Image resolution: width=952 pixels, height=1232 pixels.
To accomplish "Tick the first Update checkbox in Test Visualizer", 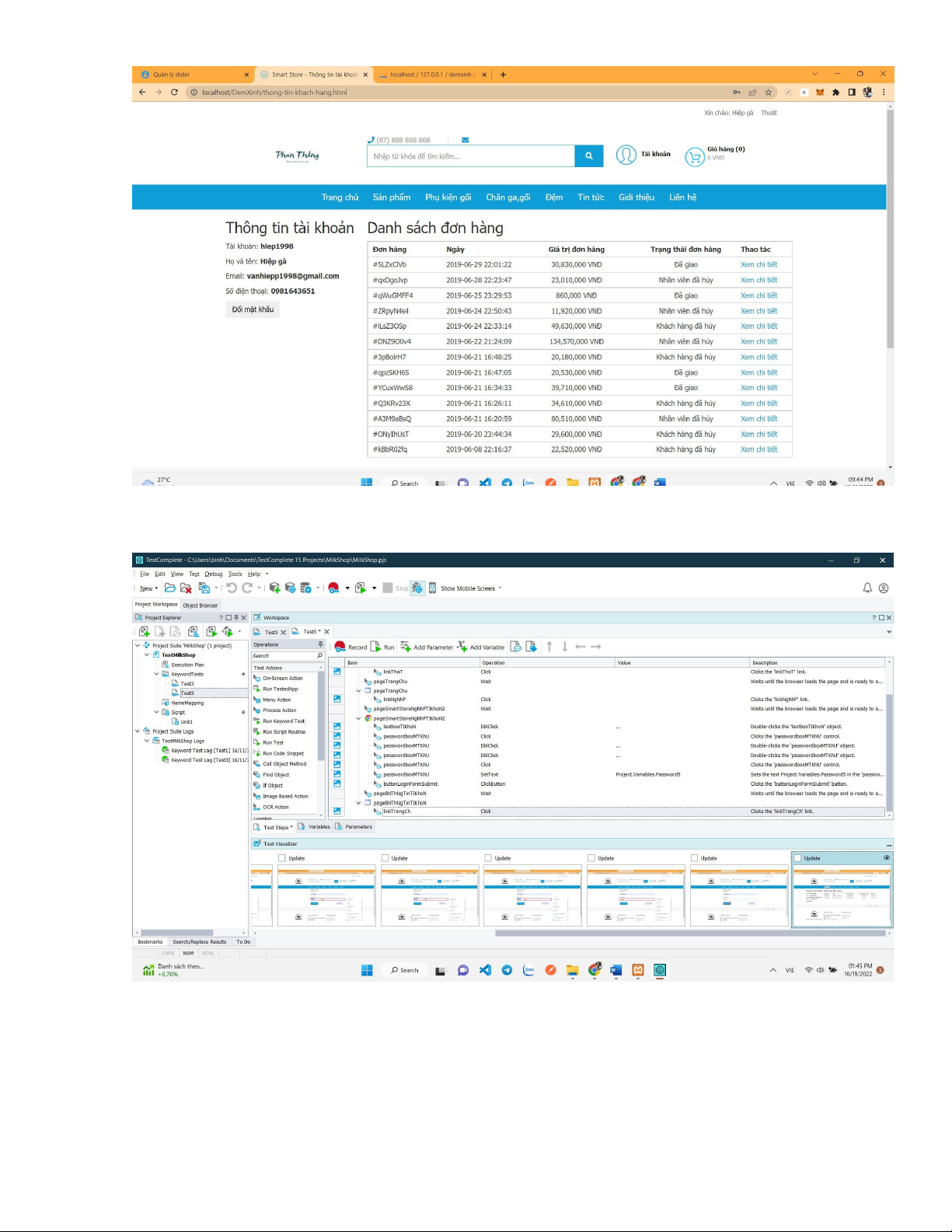I will 282,858.
